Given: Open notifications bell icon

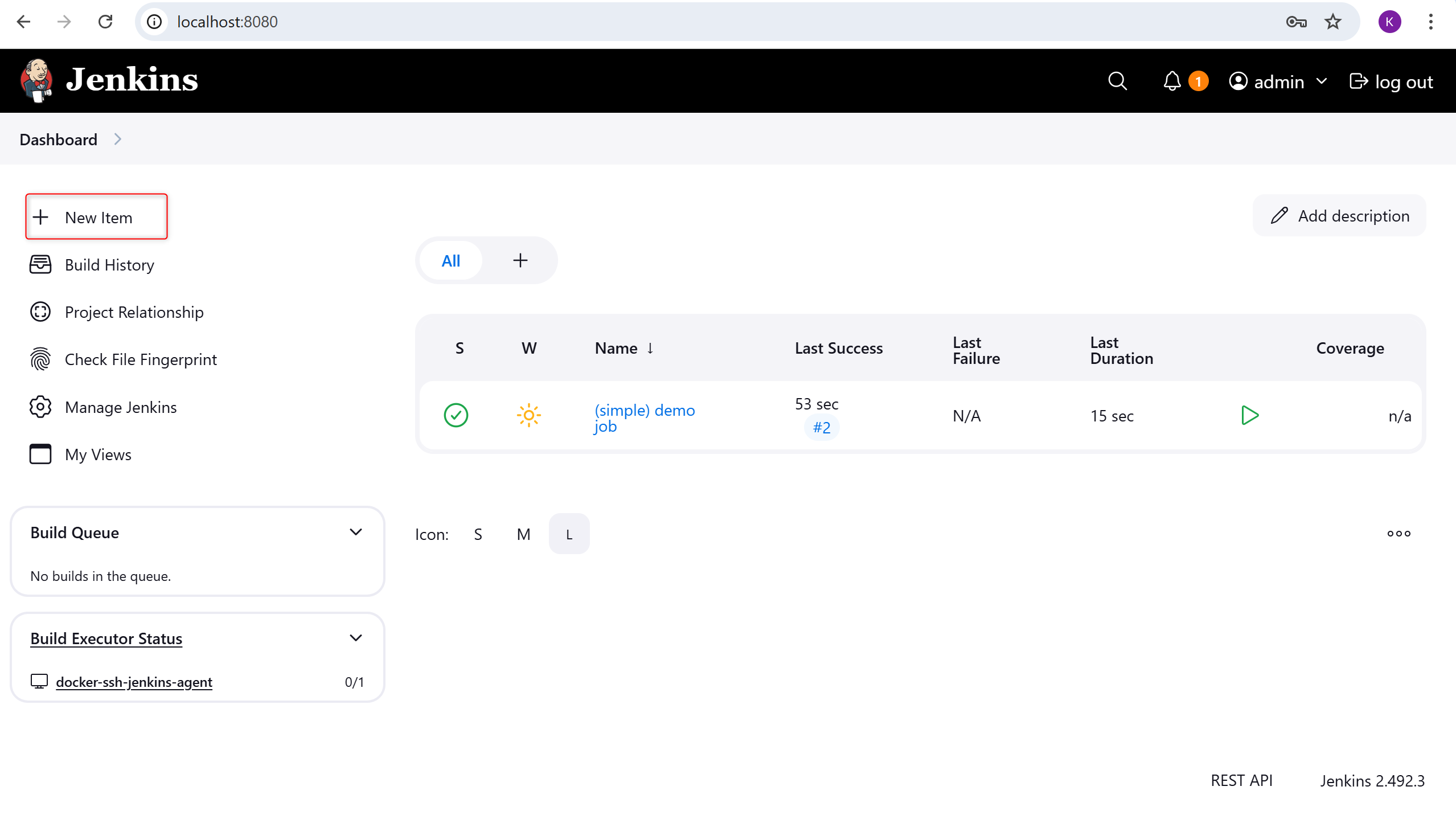Looking at the screenshot, I should point(1172,81).
